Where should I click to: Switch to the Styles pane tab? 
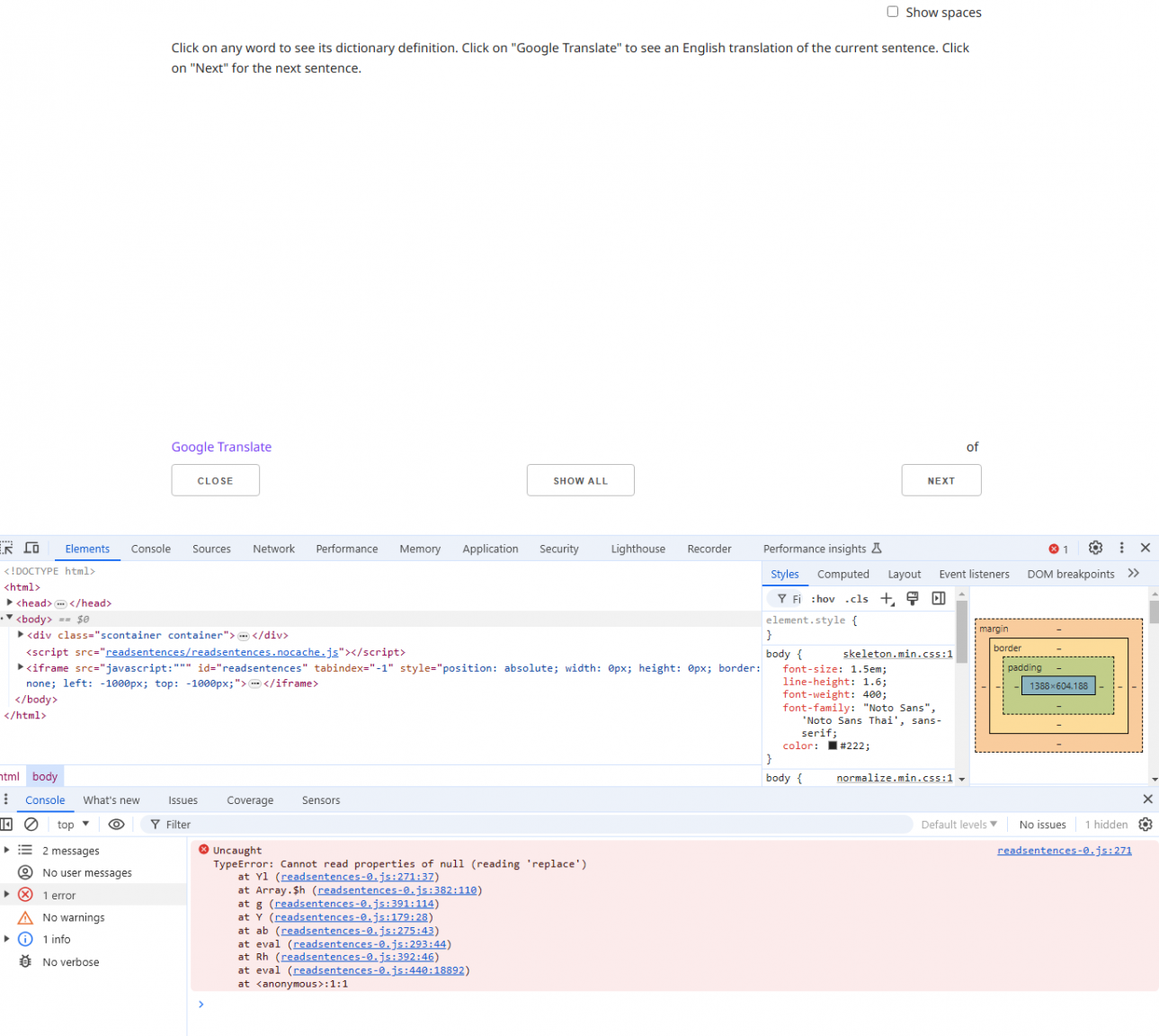pos(784,574)
